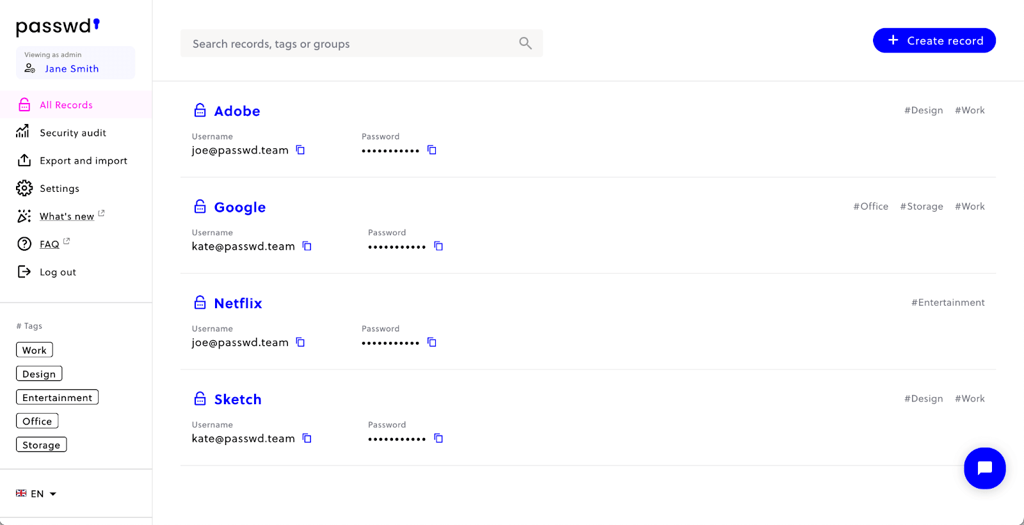Go to Security audit page
Viewport: 1024px width, 525px height.
click(x=72, y=133)
